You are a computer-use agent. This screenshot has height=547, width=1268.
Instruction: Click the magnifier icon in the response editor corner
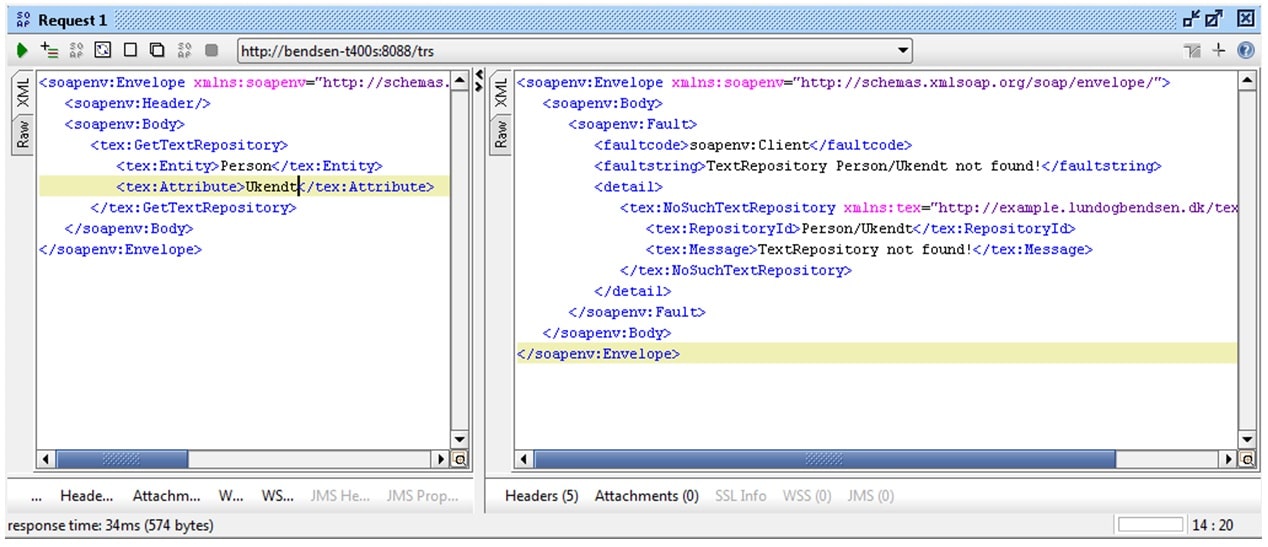[x=1247, y=459]
